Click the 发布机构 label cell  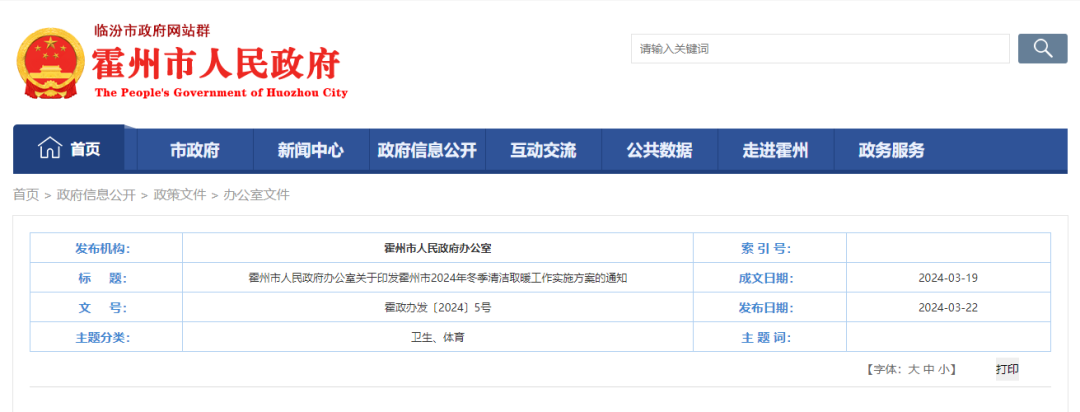click(106, 248)
